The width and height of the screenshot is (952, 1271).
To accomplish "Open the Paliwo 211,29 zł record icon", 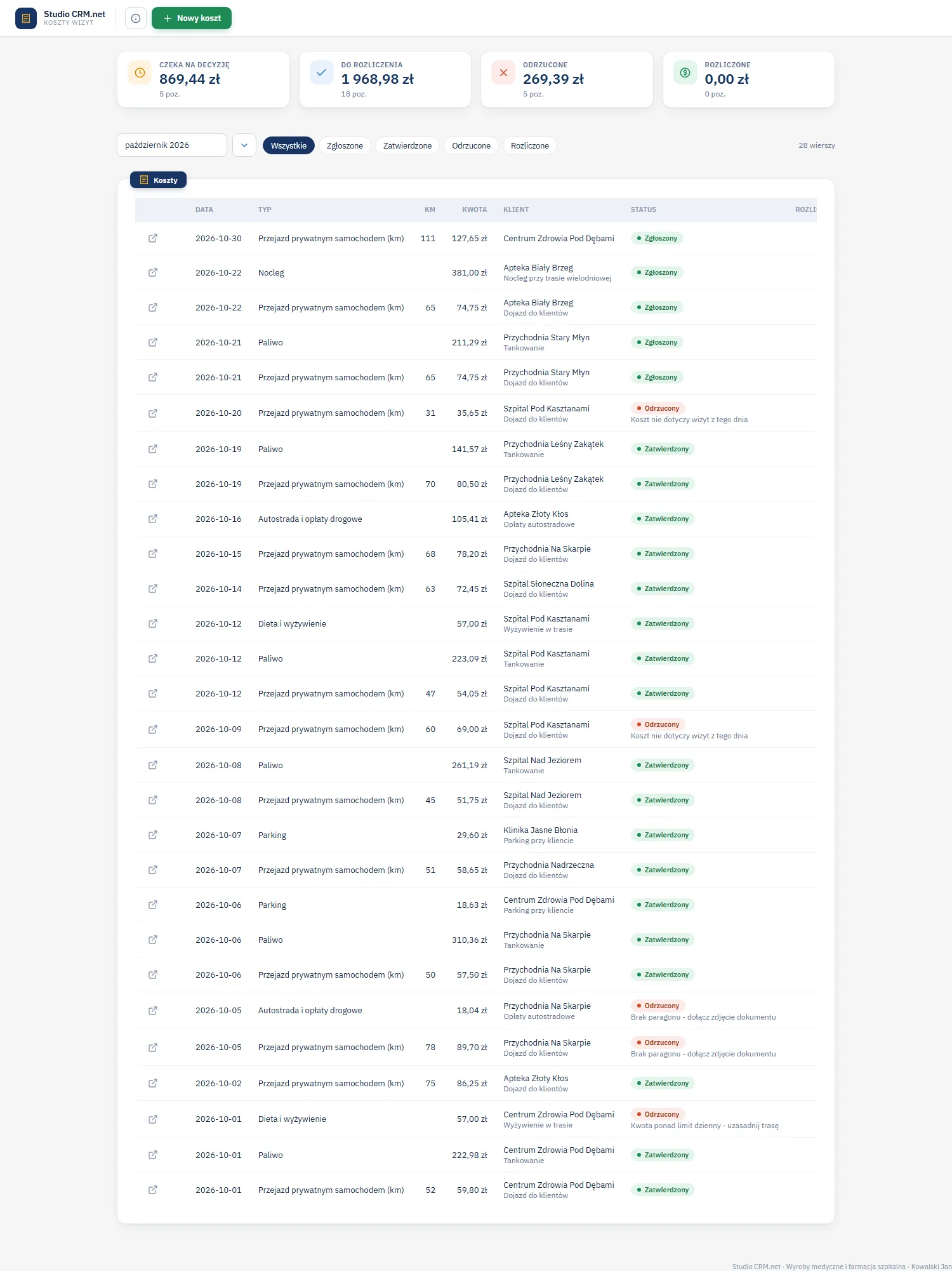I will [x=153, y=342].
